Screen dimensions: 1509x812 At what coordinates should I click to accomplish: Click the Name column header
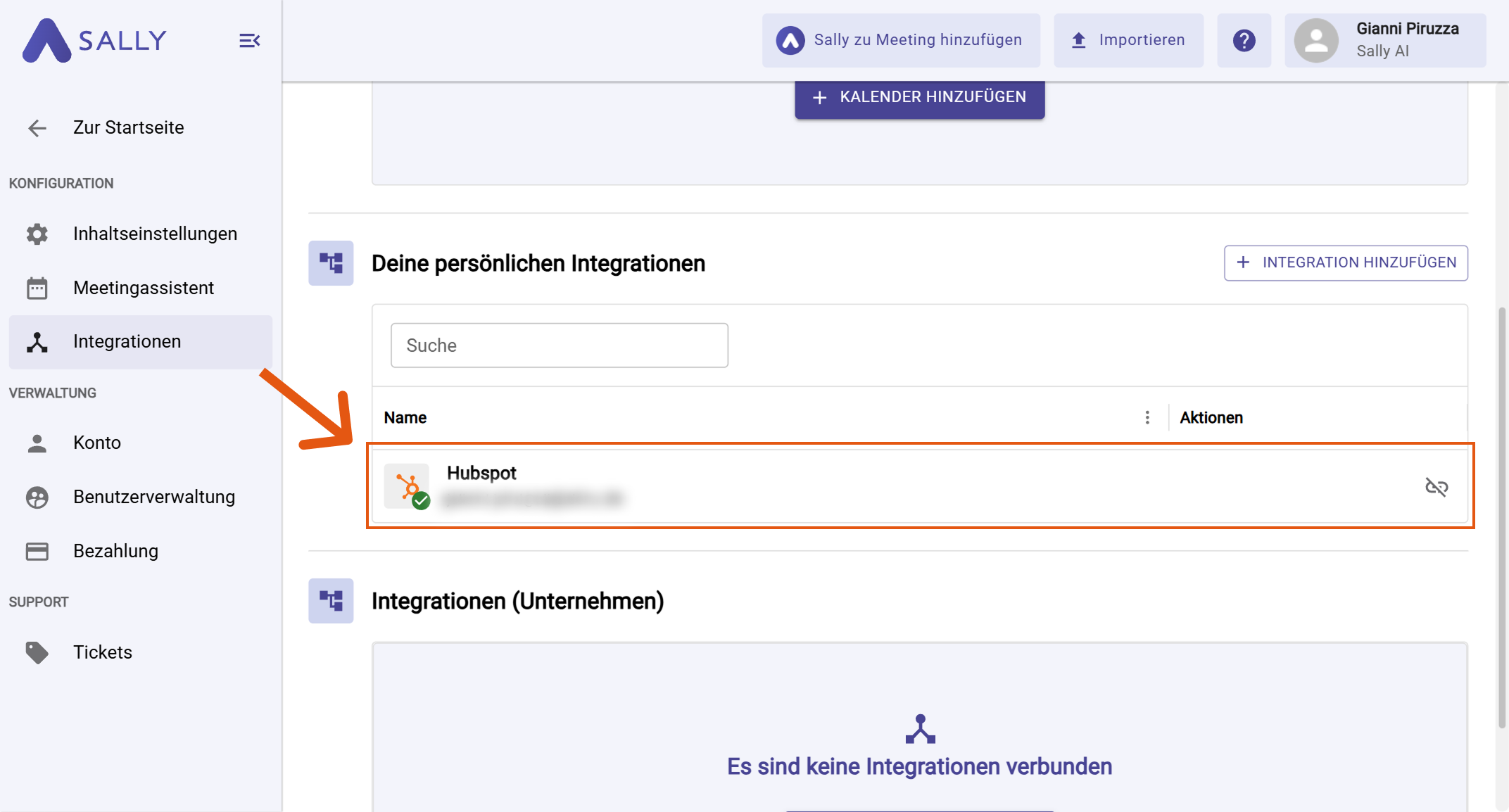tap(405, 418)
